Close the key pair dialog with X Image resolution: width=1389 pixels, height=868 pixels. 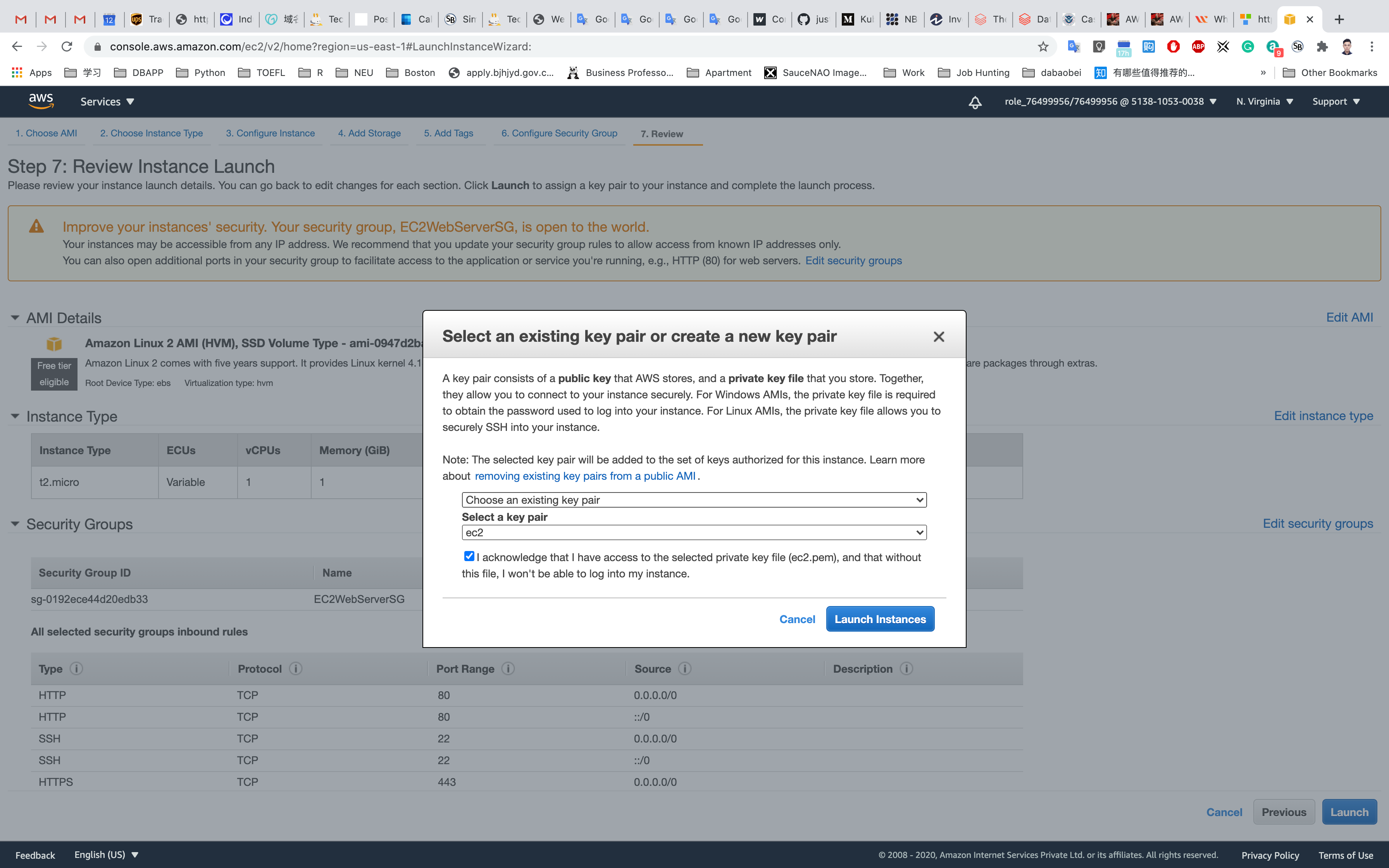pyautogui.click(x=938, y=337)
